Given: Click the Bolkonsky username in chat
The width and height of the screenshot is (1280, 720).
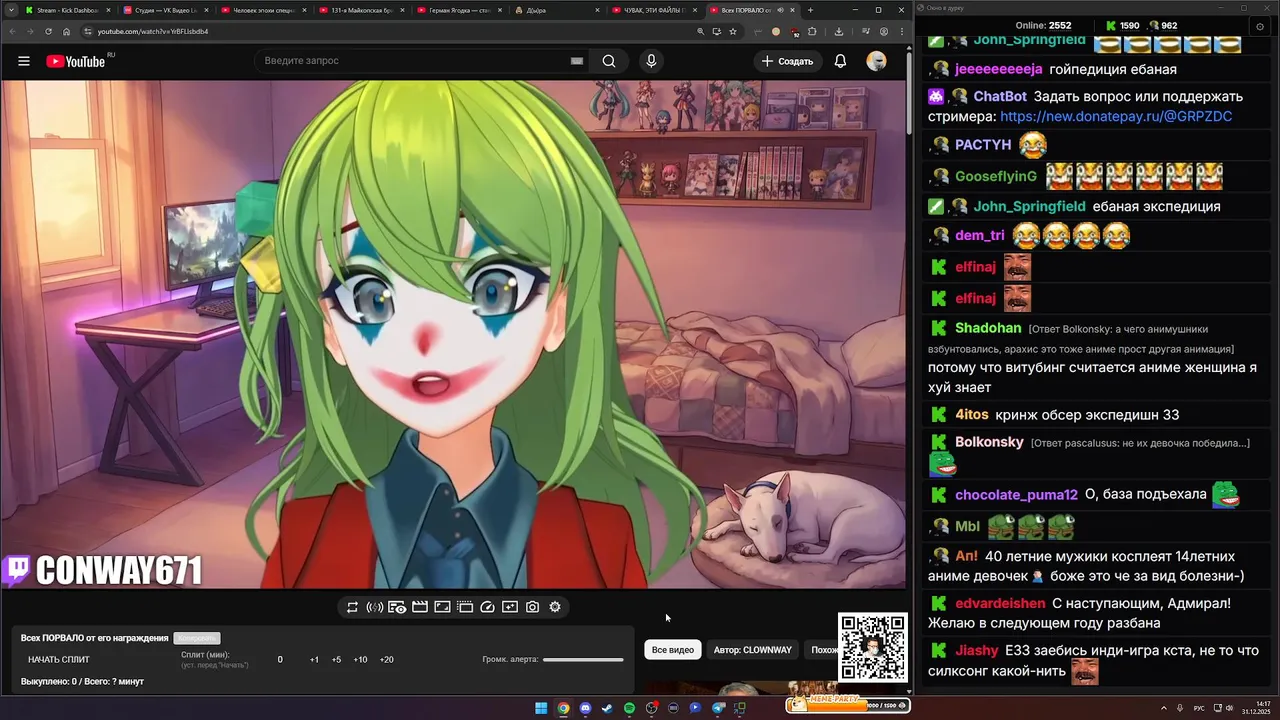Looking at the screenshot, I should click(989, 442).
